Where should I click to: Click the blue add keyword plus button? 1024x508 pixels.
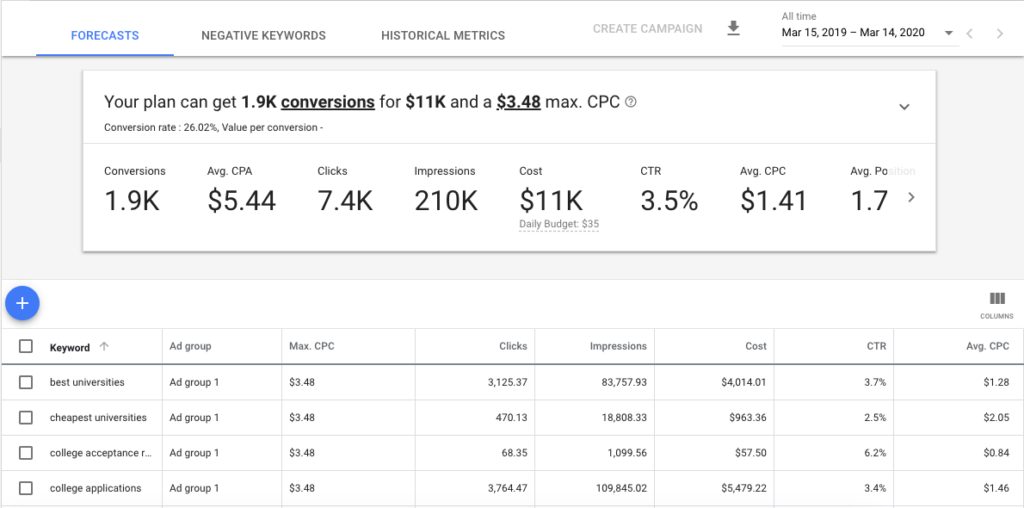coord(22,303)
